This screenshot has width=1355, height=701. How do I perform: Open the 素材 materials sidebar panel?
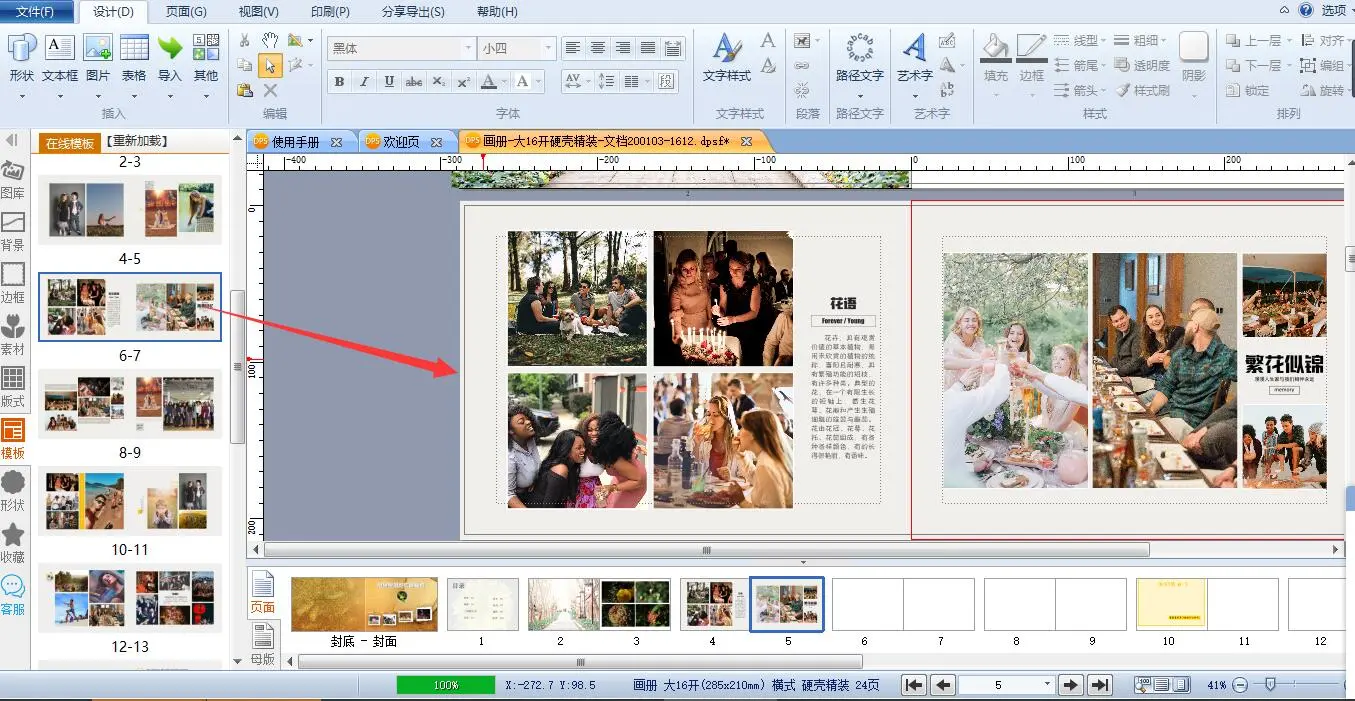click(x=13, y=335)
